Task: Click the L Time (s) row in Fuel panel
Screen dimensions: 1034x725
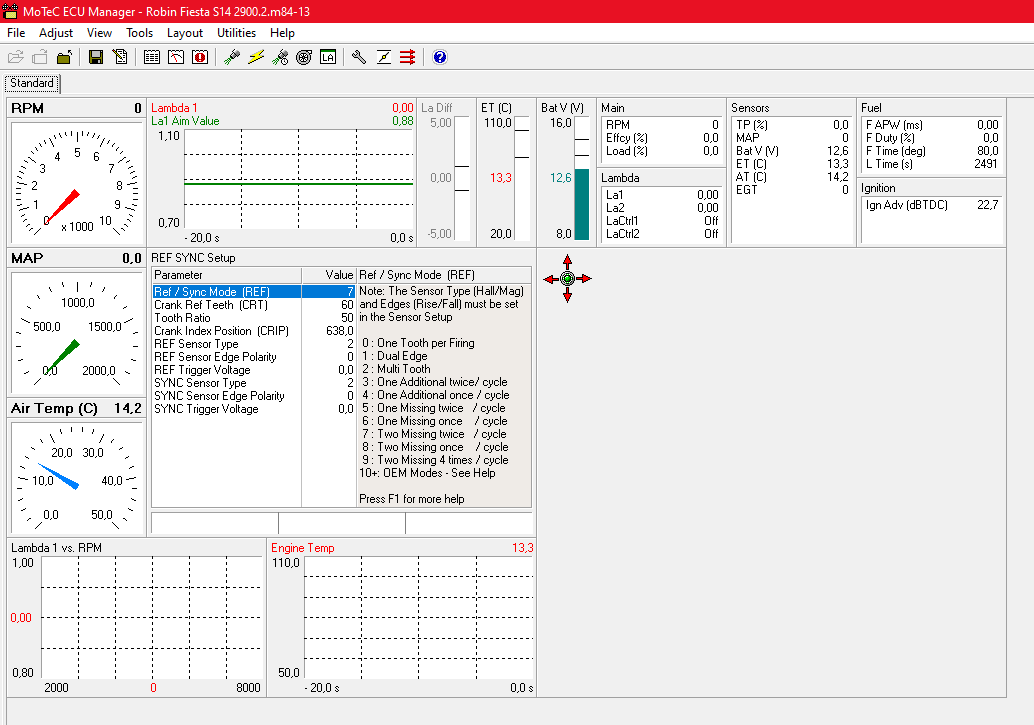Action: pos(932,164)
